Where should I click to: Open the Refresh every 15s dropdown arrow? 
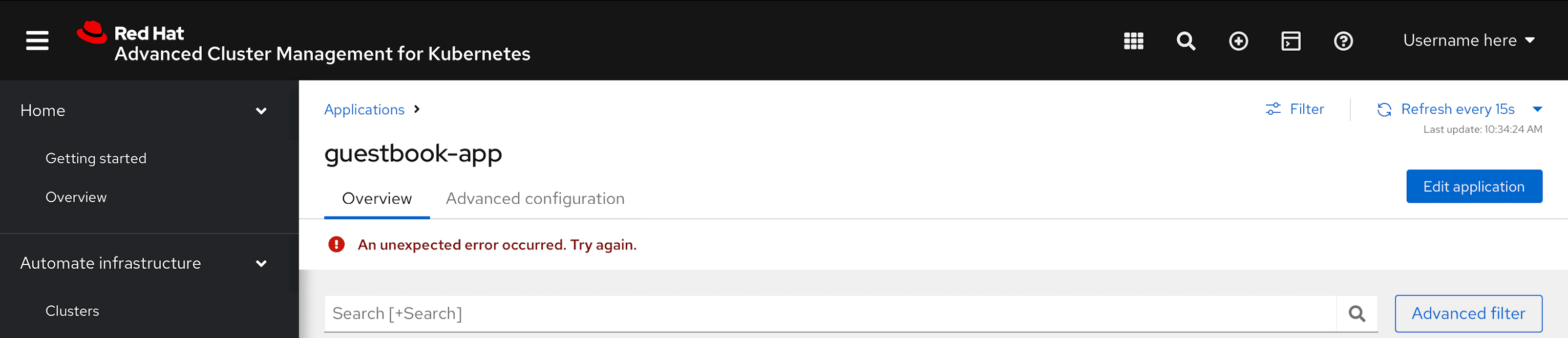(x=1538, y=110)
